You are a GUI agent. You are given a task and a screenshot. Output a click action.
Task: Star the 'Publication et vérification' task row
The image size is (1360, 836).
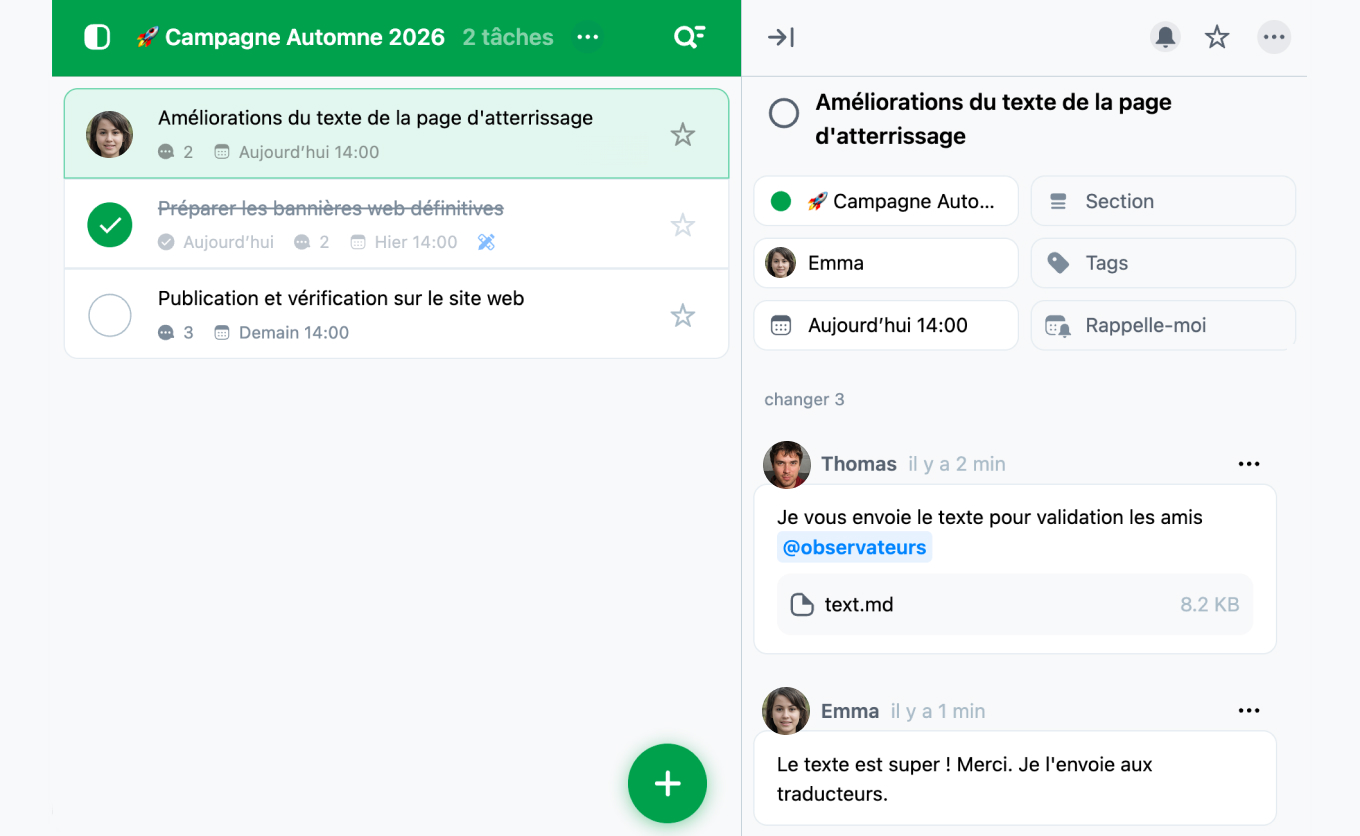(x=683, y=316)
